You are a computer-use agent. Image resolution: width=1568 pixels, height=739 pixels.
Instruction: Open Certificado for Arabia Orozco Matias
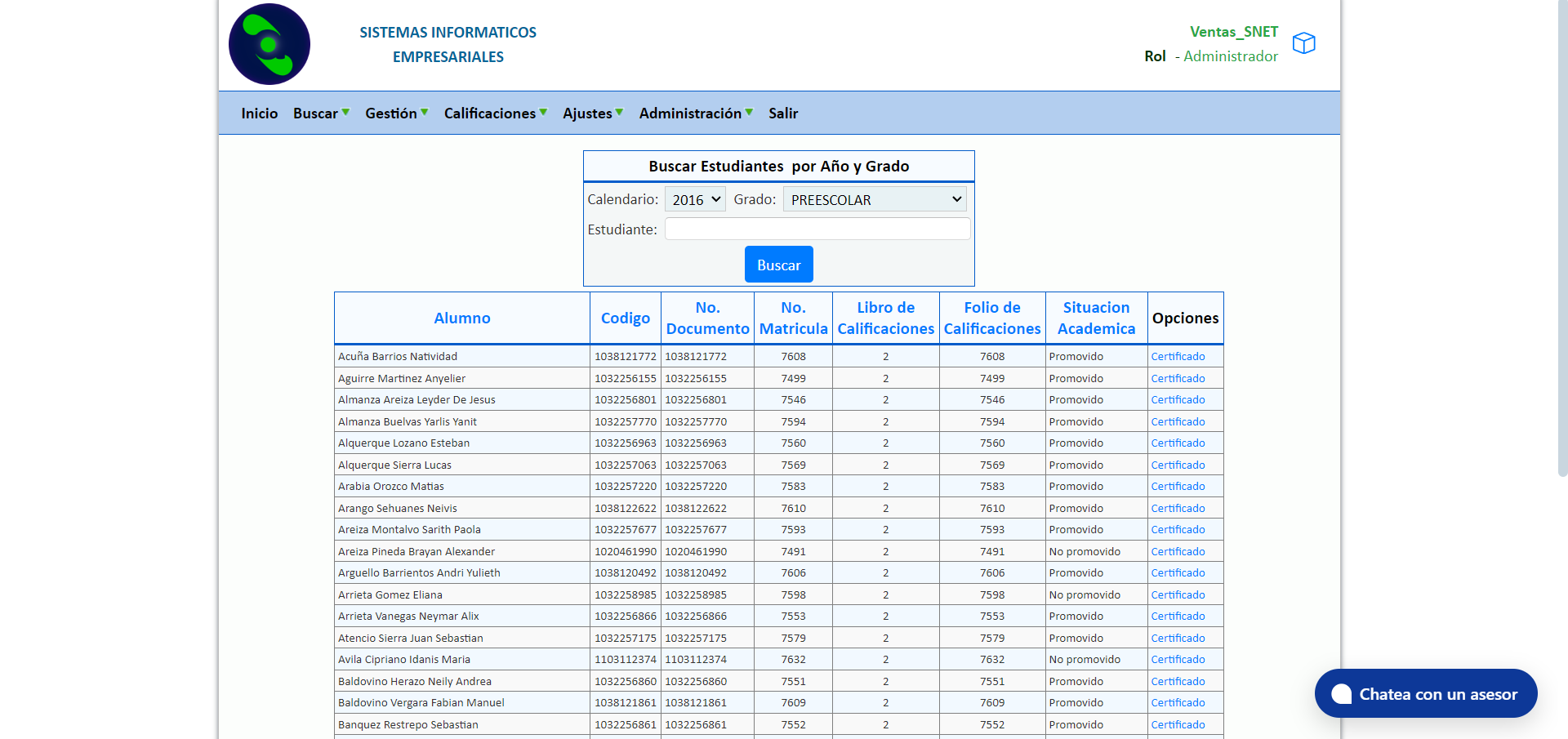coord(1178,486)
